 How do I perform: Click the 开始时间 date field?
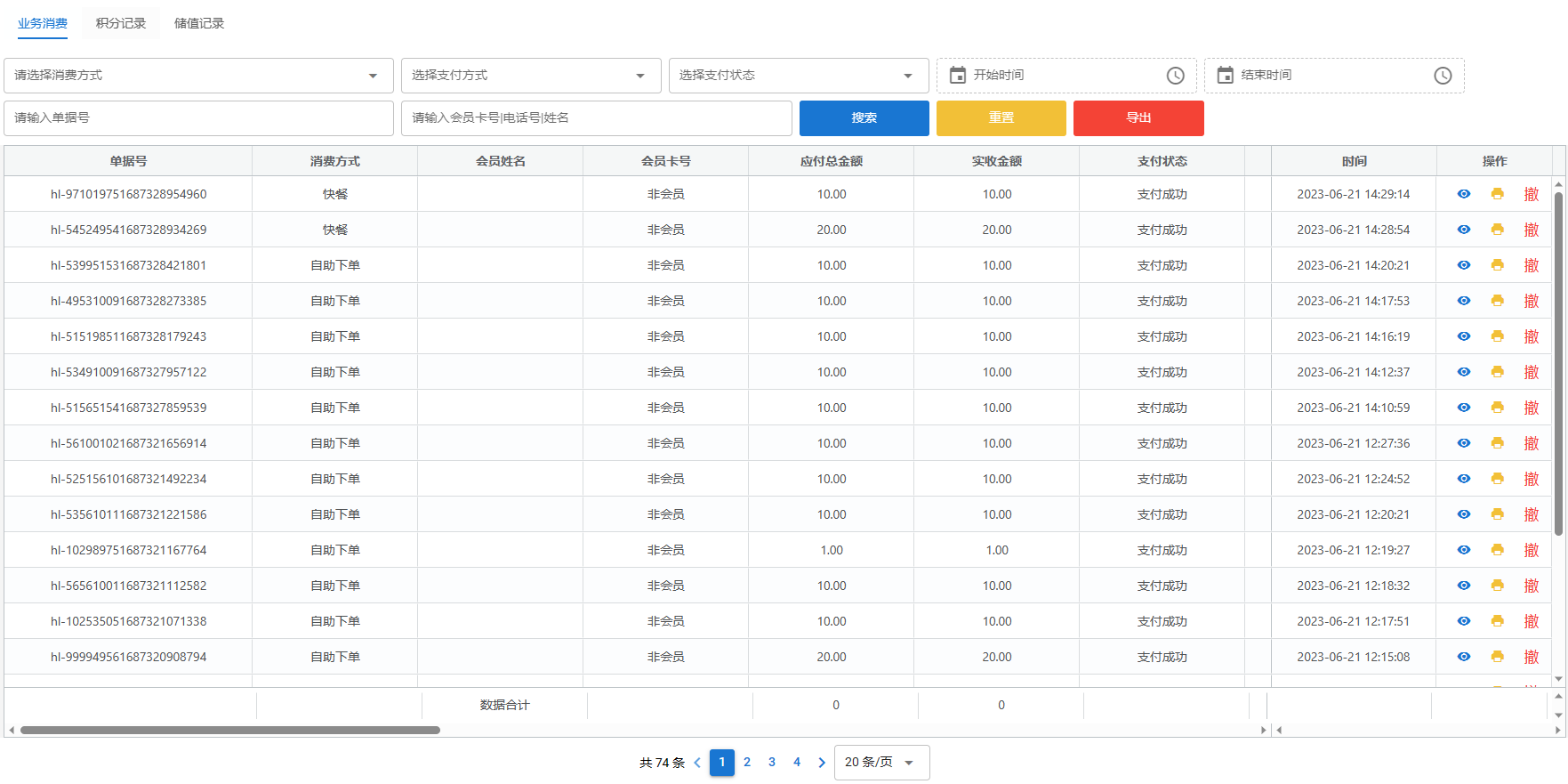pyautogui.click(x=1066, y=76)
